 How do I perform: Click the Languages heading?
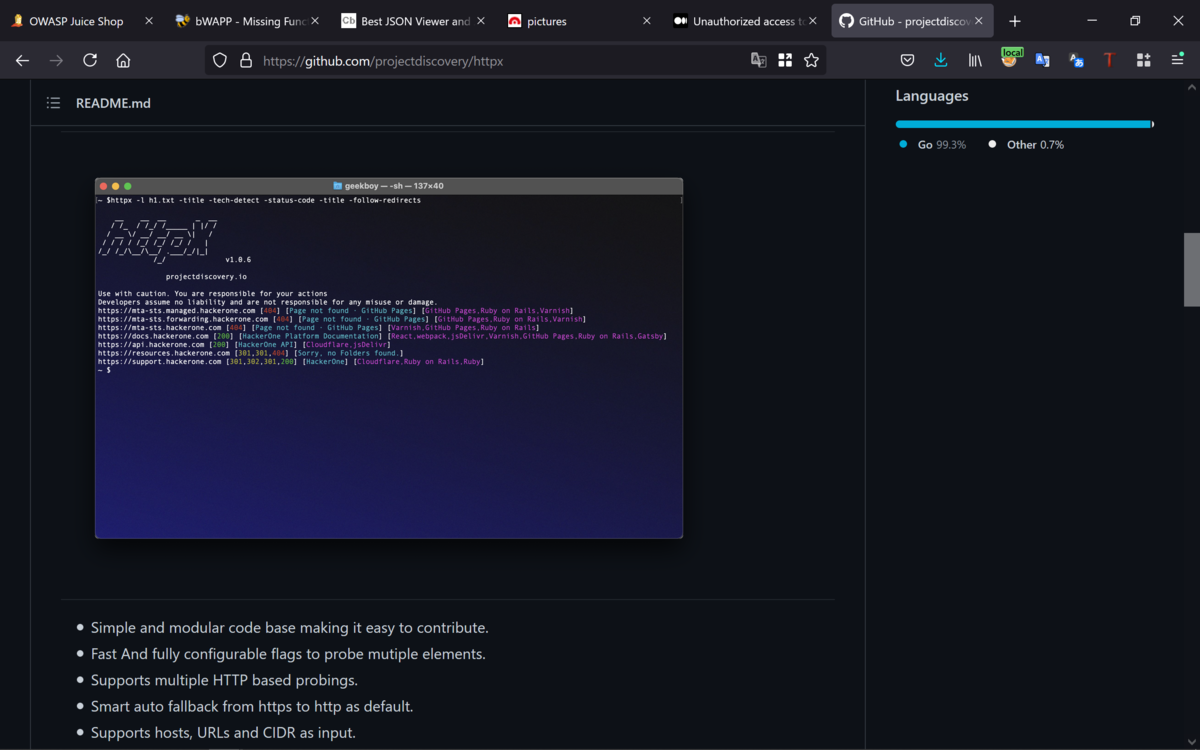tap(932, 96)
